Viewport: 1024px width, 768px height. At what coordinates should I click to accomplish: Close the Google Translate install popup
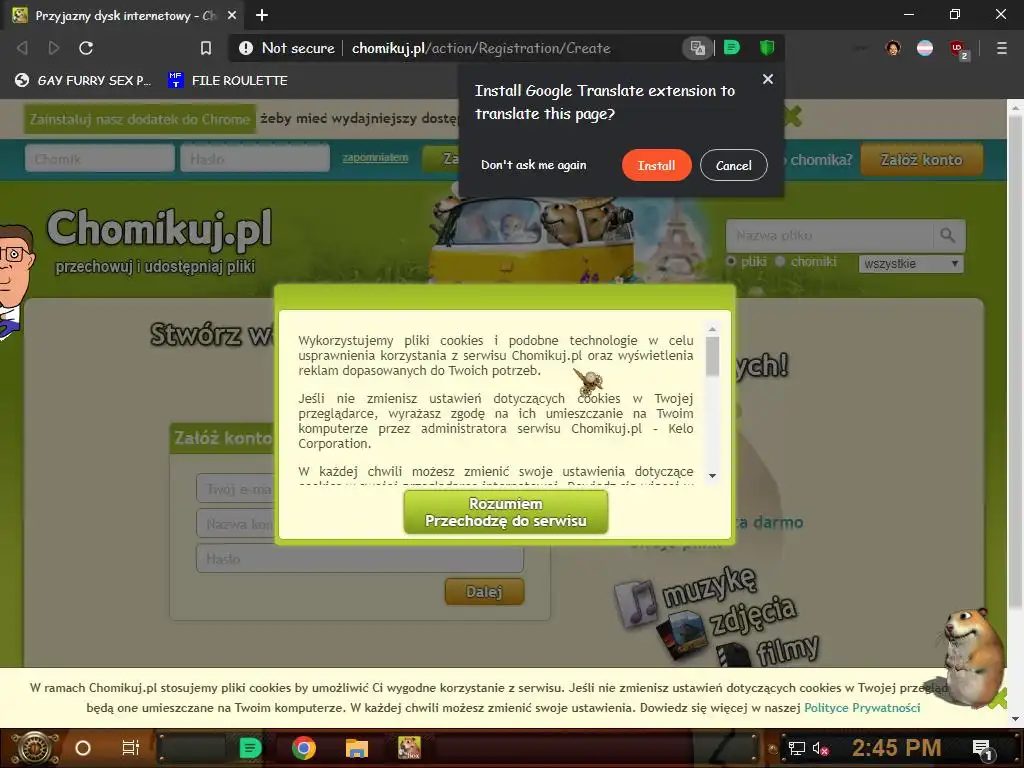pyautogui.click(x=768, y=79)
